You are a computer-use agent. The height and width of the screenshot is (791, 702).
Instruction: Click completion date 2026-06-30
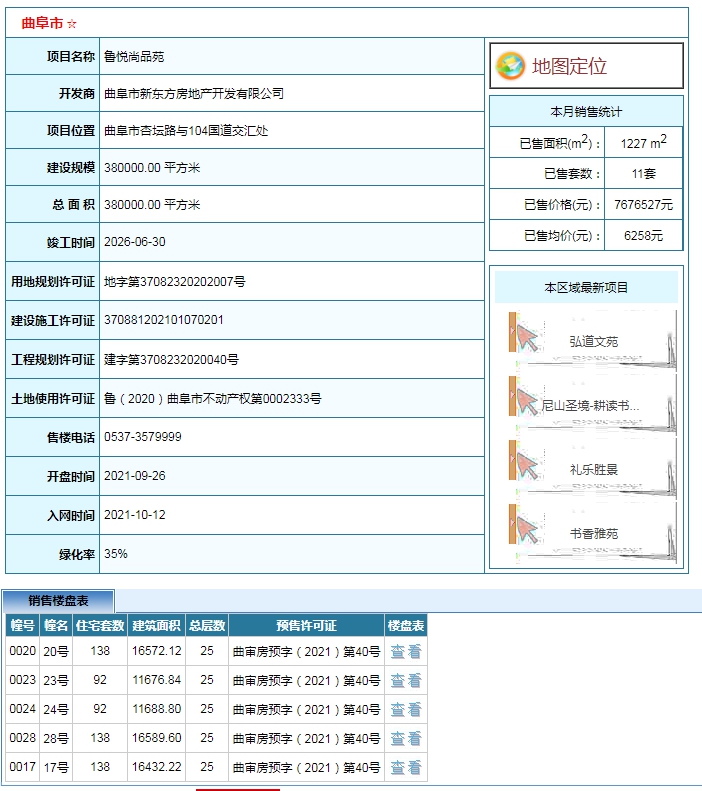point(135,242)
